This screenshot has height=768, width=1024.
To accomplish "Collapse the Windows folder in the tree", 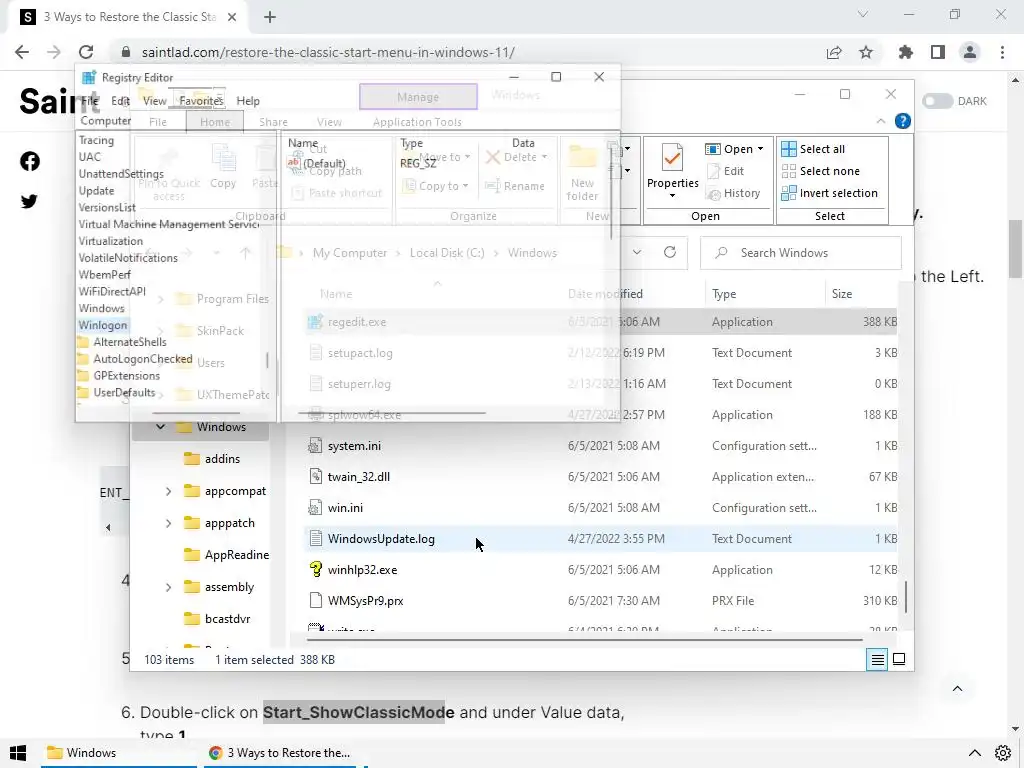I will click(x=160, y=427).
